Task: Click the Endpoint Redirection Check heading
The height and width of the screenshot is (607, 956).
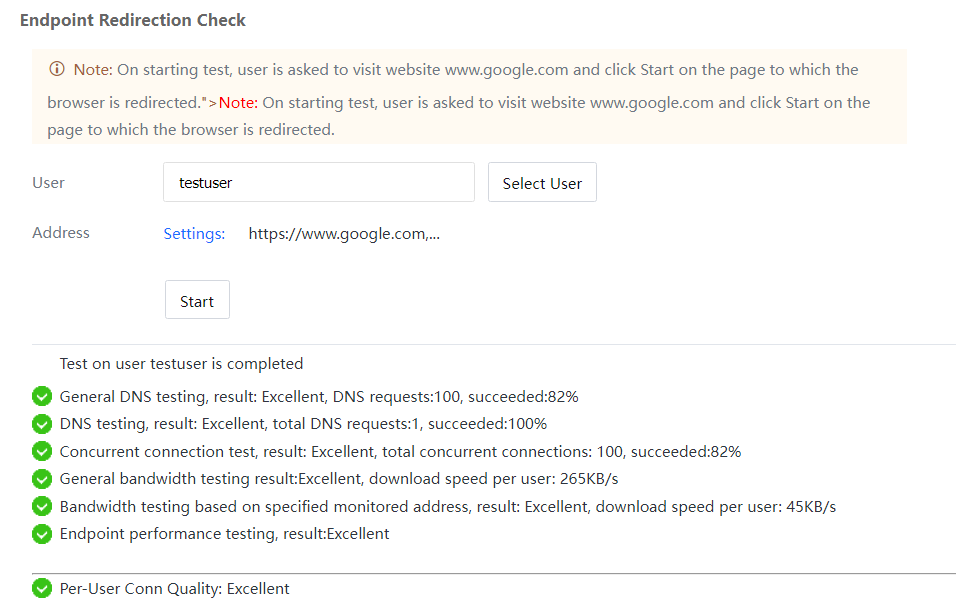Action: pyautogui.click(x=133, y=20)
